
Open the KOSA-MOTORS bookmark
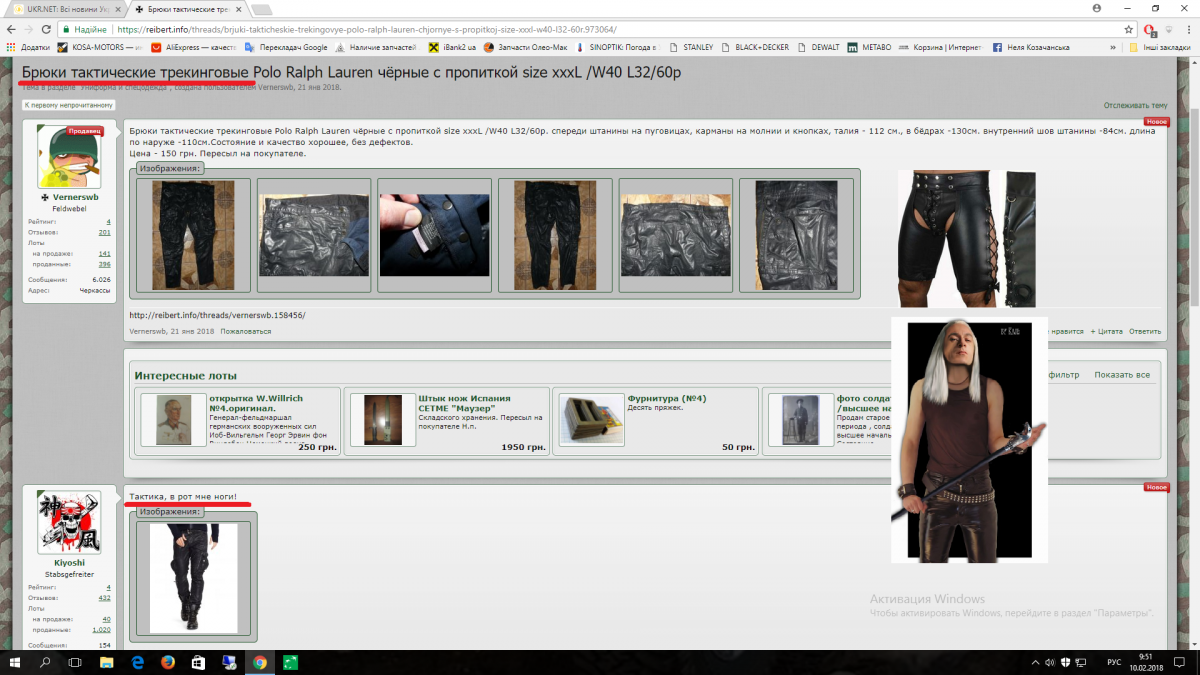[98, 47]
